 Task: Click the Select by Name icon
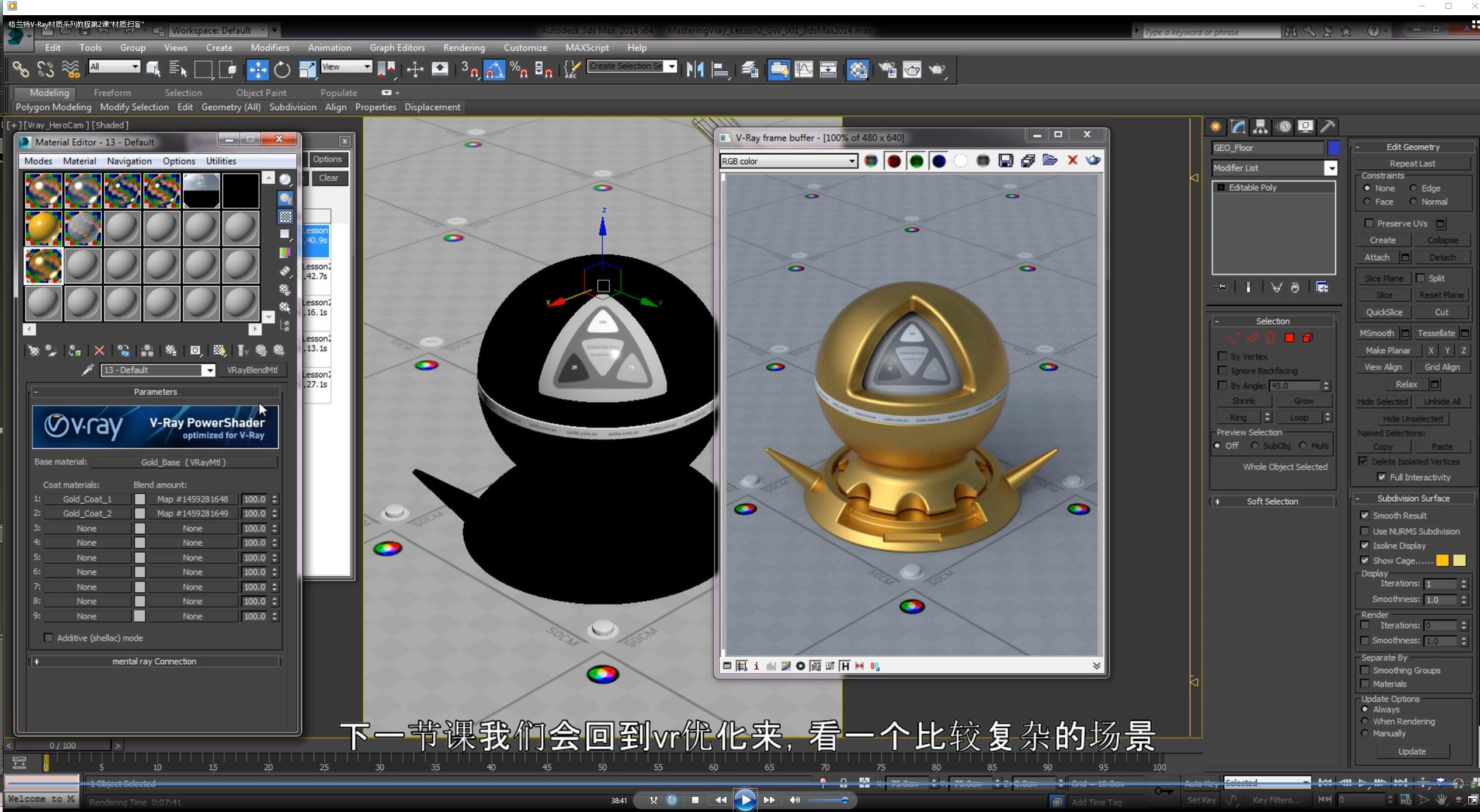(178, 69)
